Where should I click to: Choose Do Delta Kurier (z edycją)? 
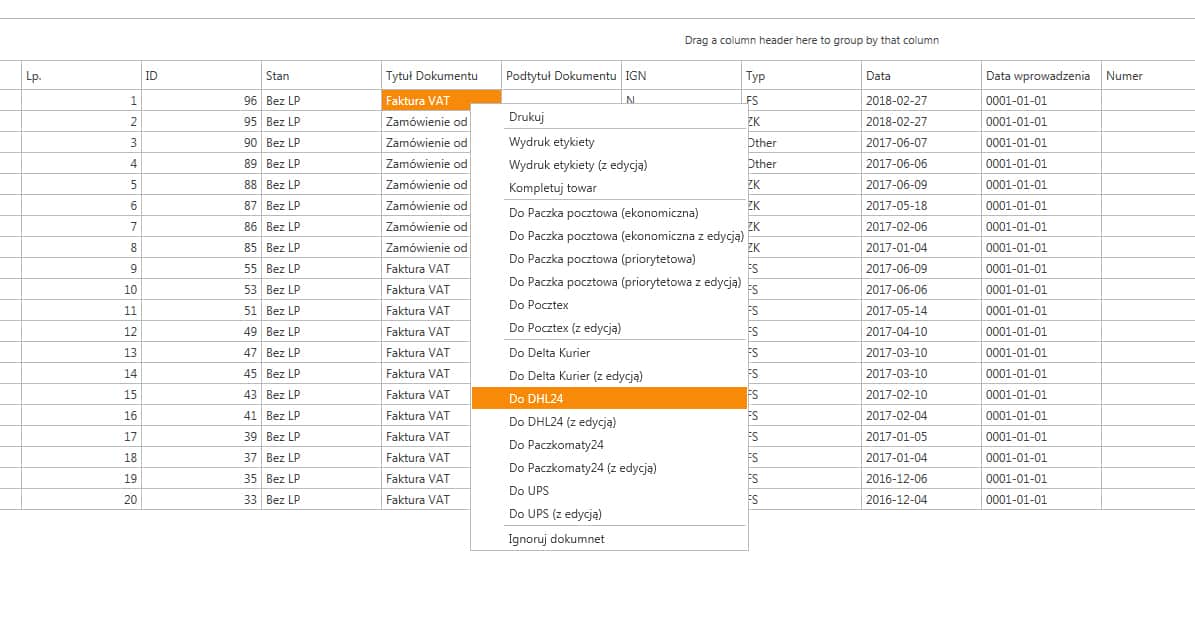pos(609,376)
